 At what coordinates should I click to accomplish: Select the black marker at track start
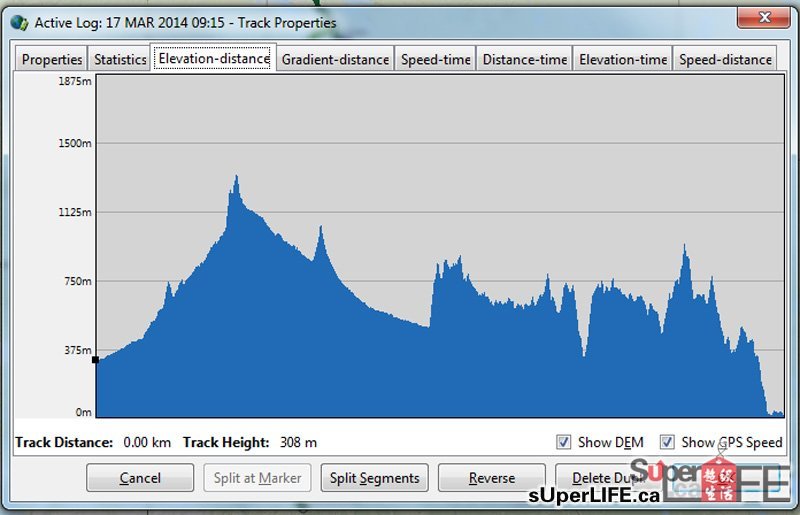pyautogui.click(x=95, y=360)
